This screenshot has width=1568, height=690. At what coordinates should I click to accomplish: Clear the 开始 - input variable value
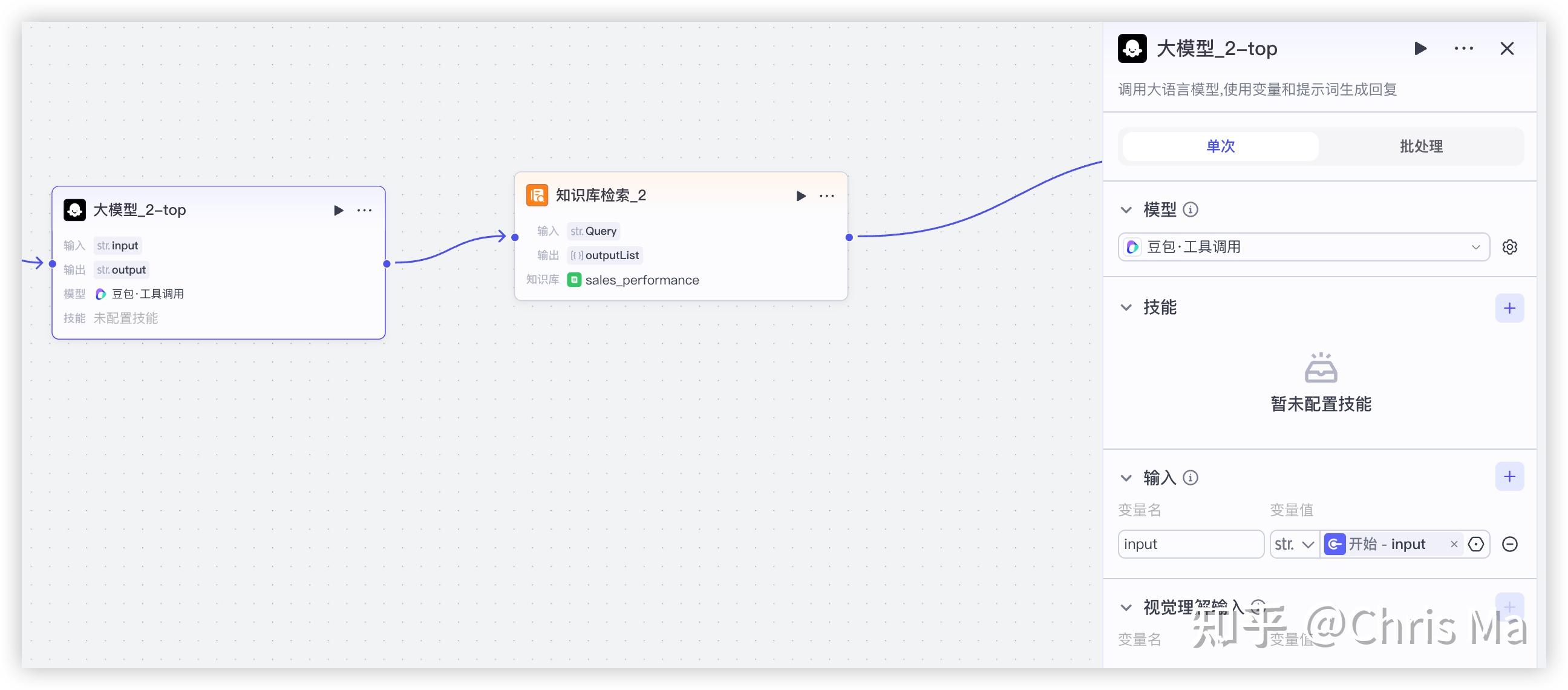click(x=1454, y=544)
